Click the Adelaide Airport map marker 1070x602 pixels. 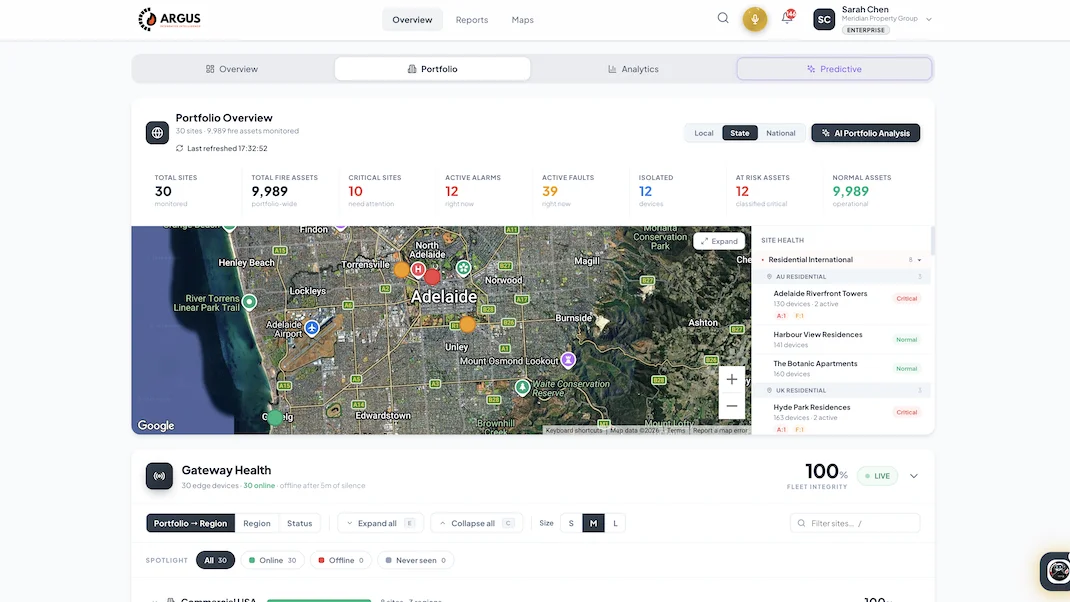tap(312, 328)
